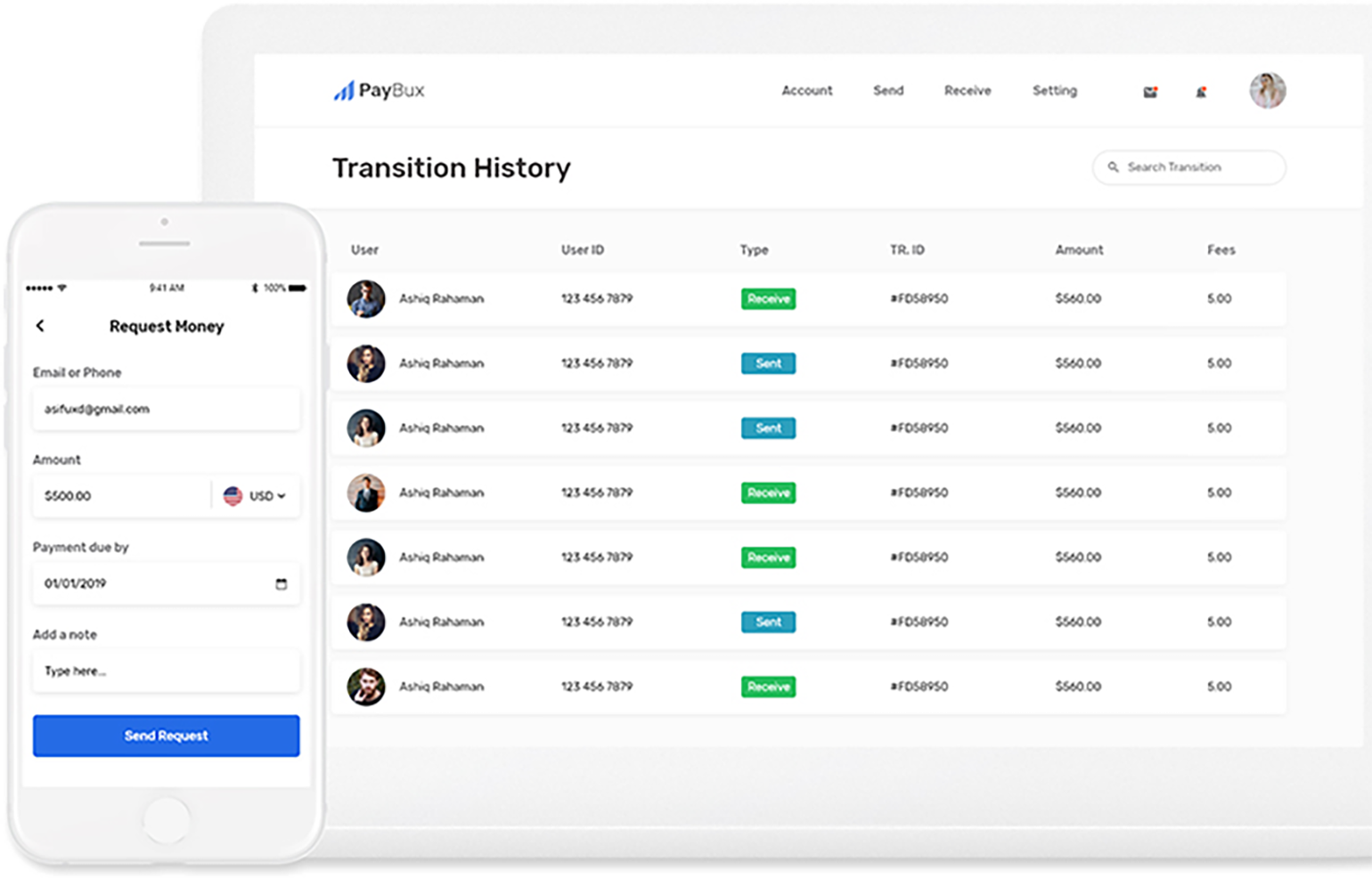Click the Receive badge in the last table row
The width and height of the screenshot is (1372, 878).
pyautogui.click(x=768, y=687)
